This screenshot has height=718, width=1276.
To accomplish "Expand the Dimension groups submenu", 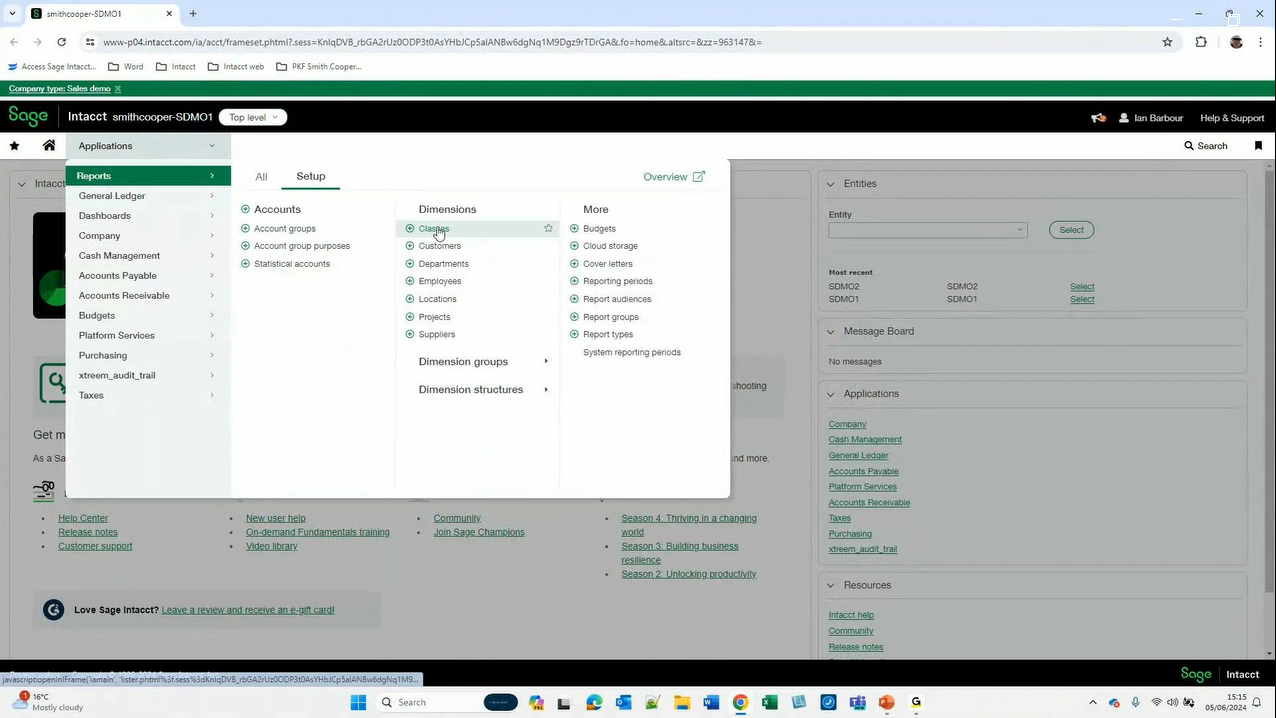I will point(484,362).
